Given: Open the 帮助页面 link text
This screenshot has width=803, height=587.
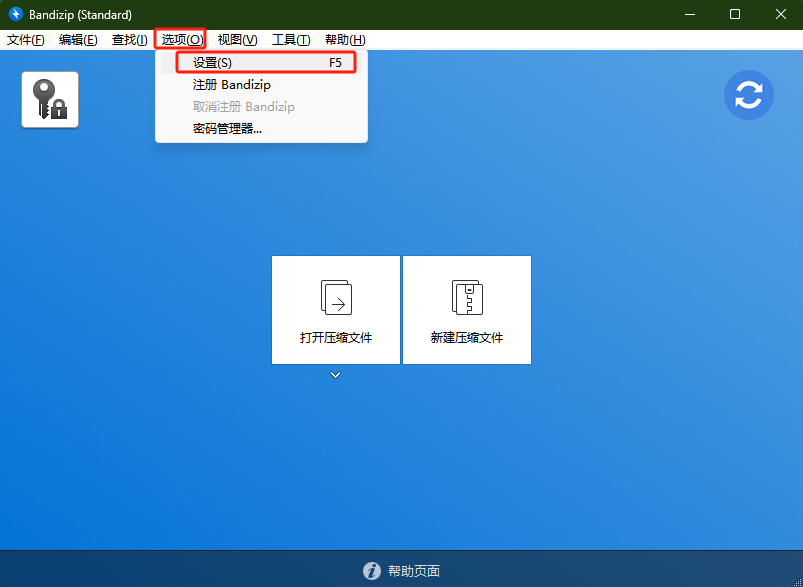Looking at the screenshot, I should pos(413,571).
